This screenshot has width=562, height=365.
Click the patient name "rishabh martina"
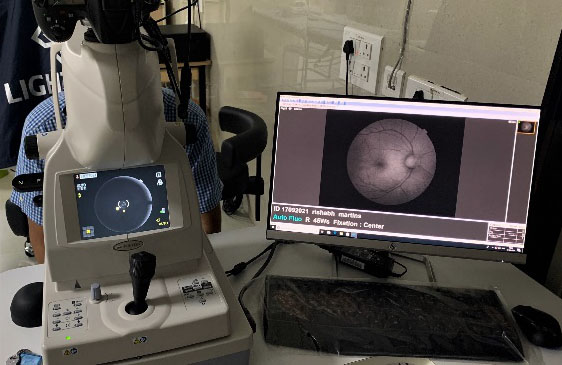click(336, 213)
